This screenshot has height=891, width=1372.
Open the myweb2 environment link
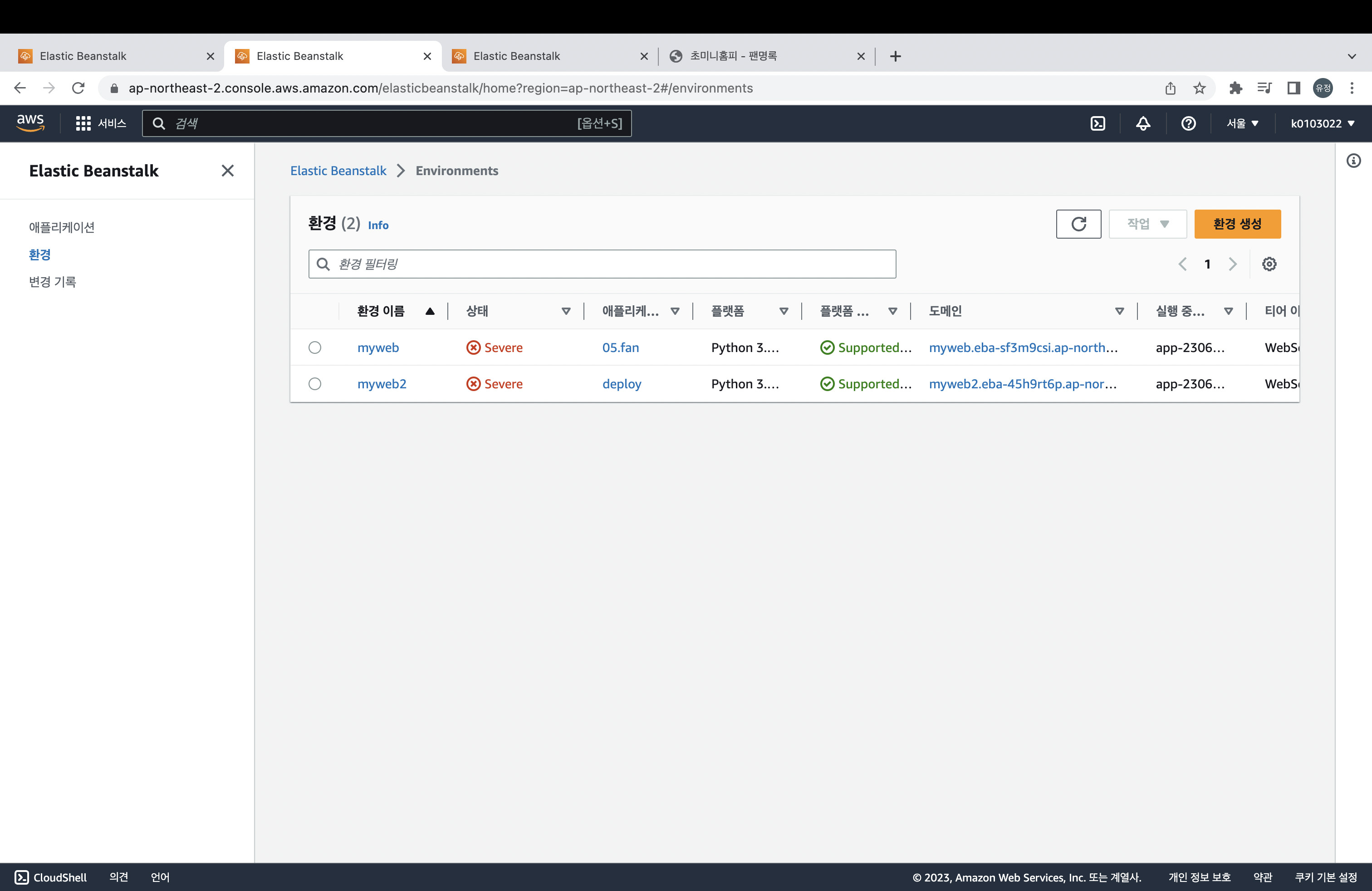point(382,384)
